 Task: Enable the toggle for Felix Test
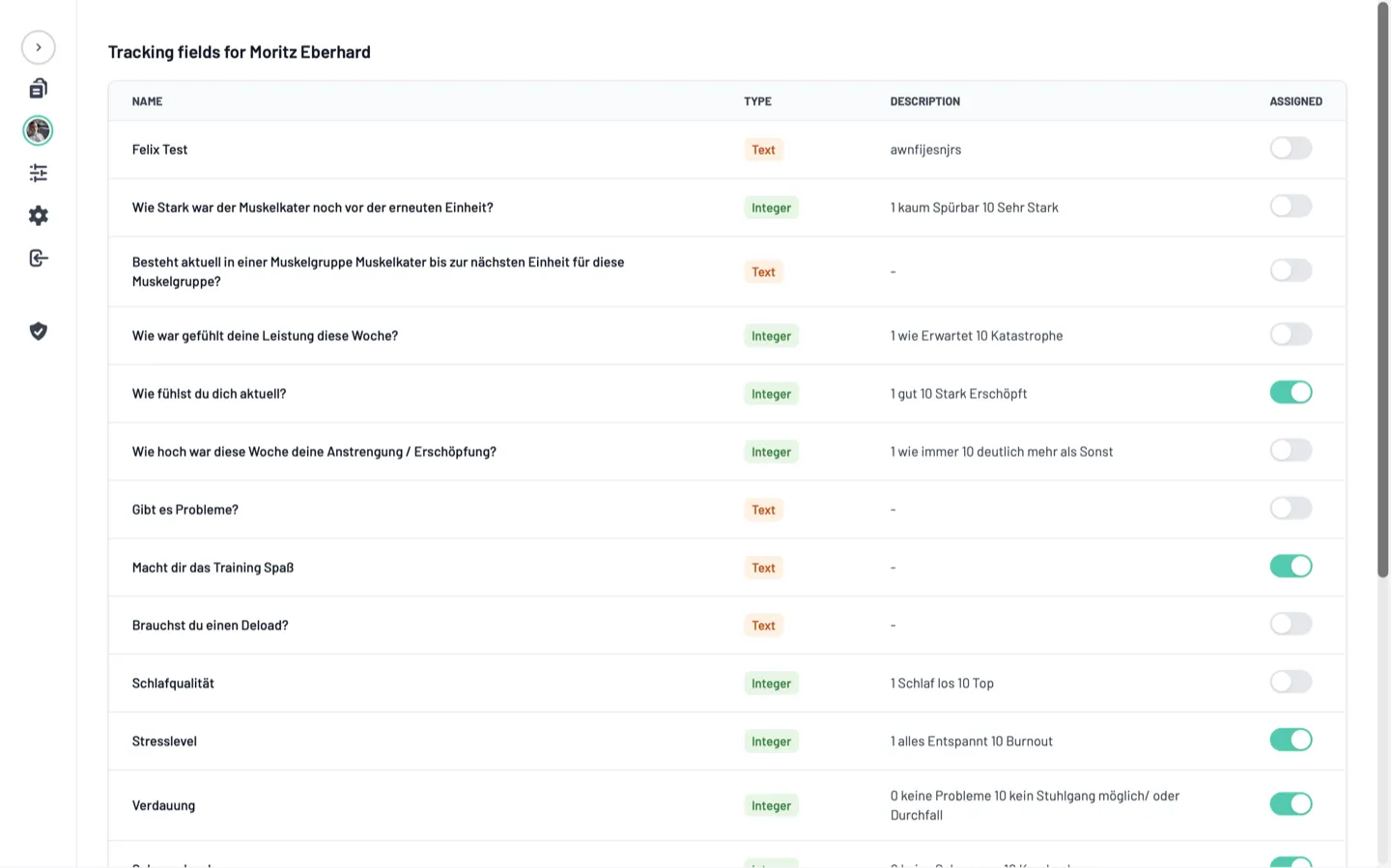1291,148
